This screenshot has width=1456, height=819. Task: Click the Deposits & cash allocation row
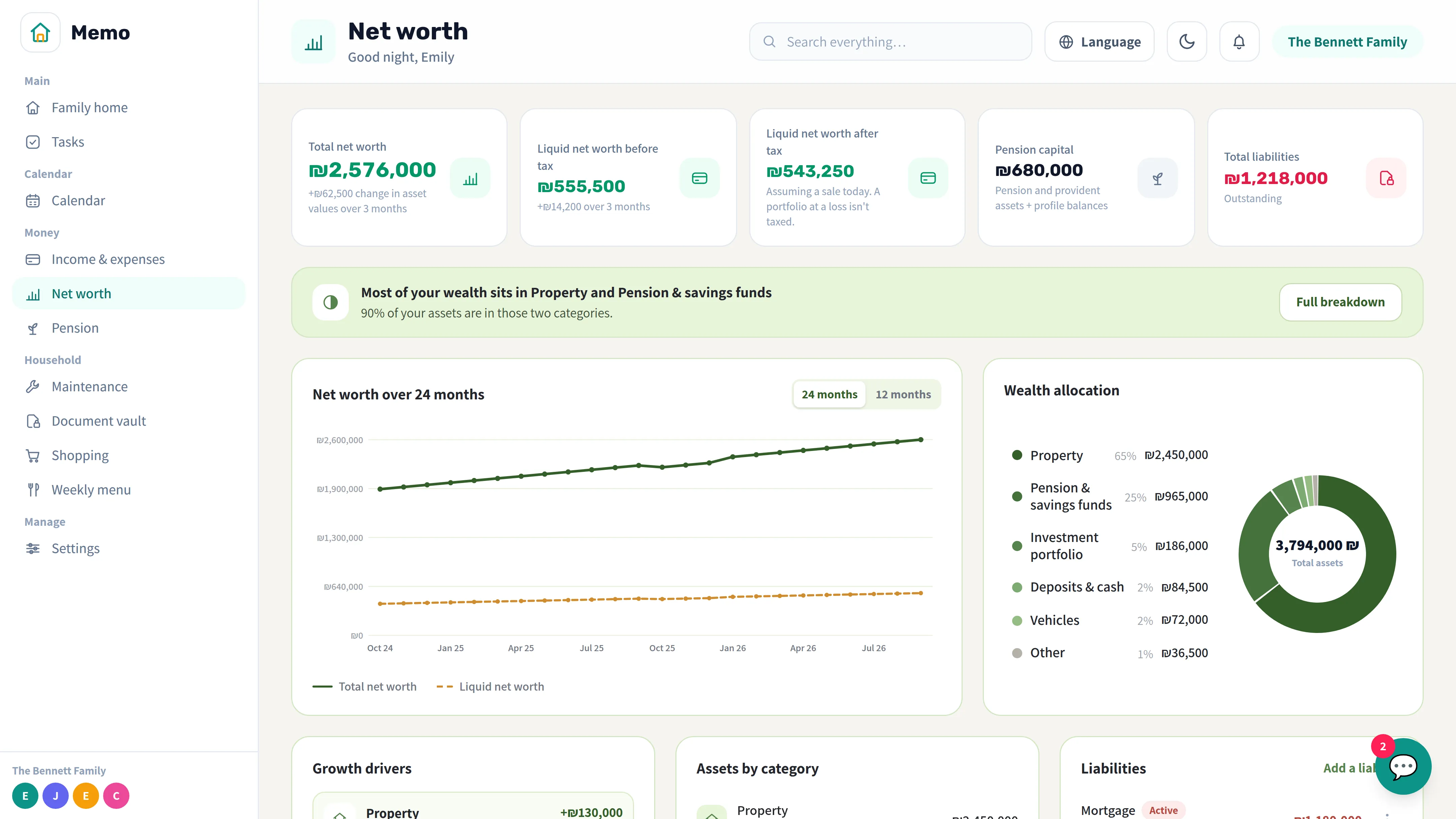point(1110,587)
